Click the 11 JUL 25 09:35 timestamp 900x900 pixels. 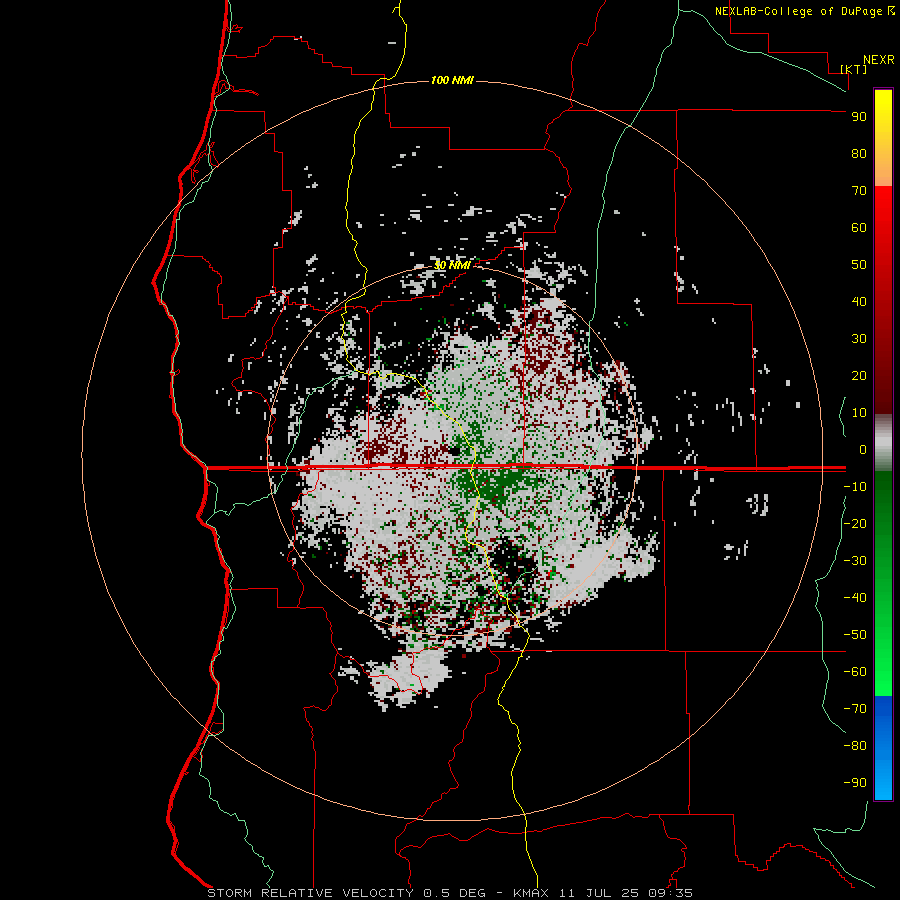[x=626, y=893]
